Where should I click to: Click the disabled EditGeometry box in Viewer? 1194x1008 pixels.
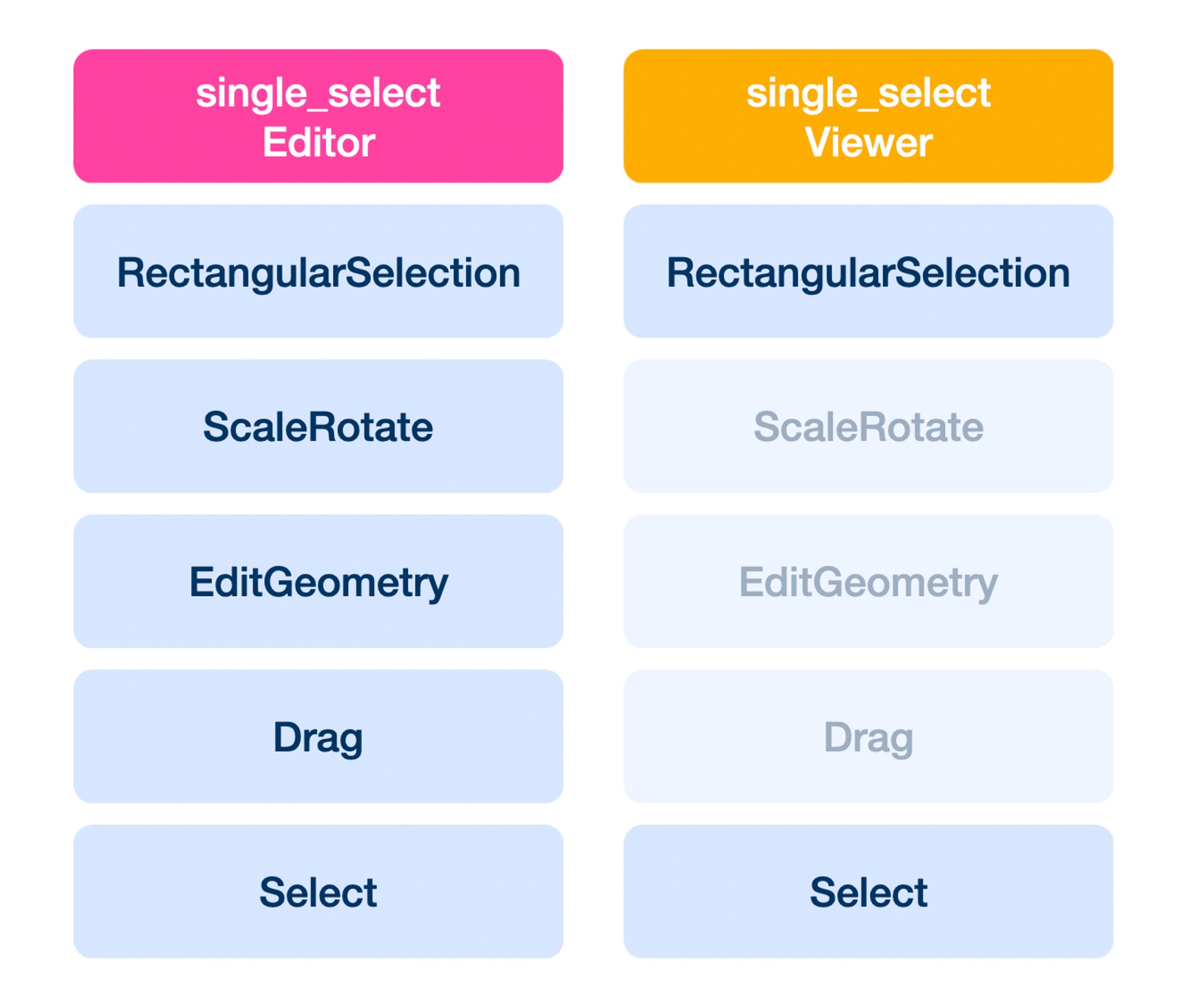click(x=868, y=581)
